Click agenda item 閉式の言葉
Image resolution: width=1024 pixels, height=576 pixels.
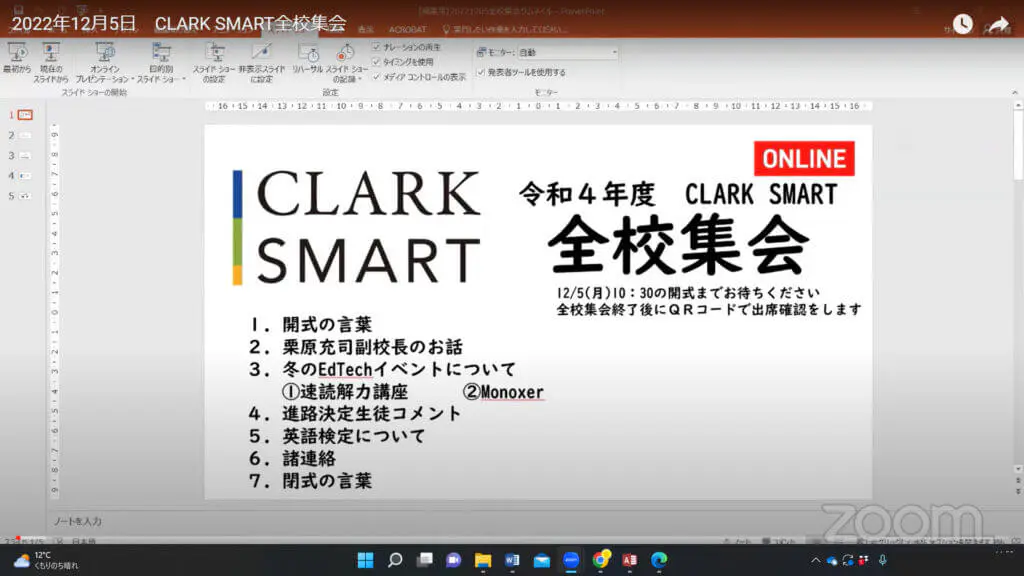pyautogui.click(x=327, y=481)
